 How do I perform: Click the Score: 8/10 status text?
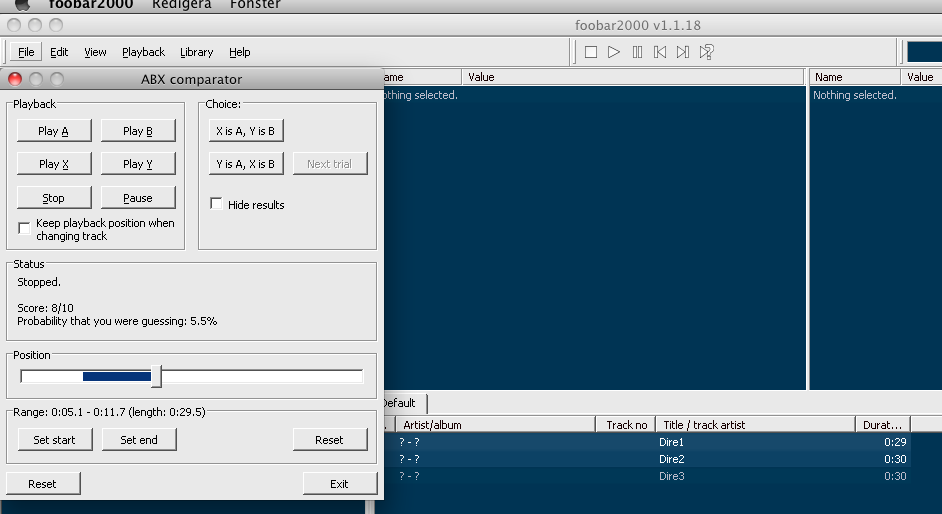point(46,308)
